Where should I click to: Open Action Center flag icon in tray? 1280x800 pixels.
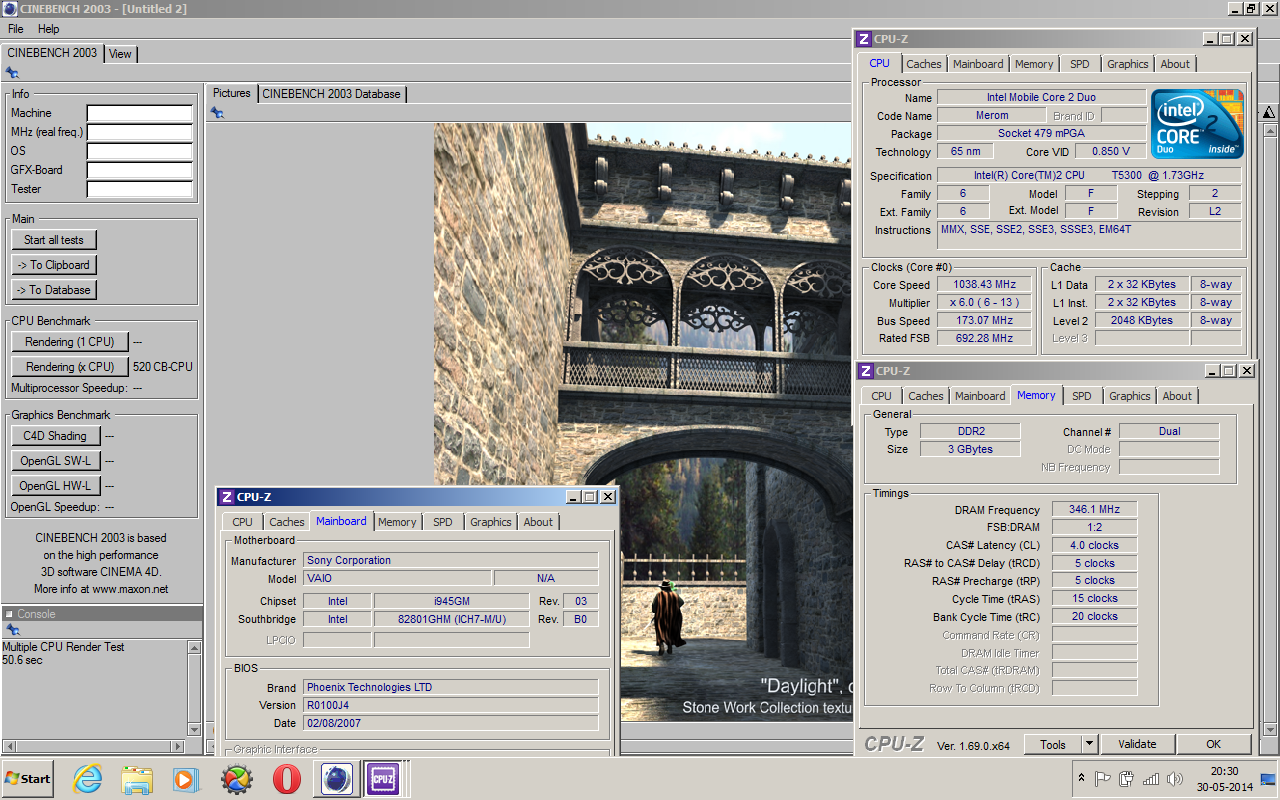1103,779
